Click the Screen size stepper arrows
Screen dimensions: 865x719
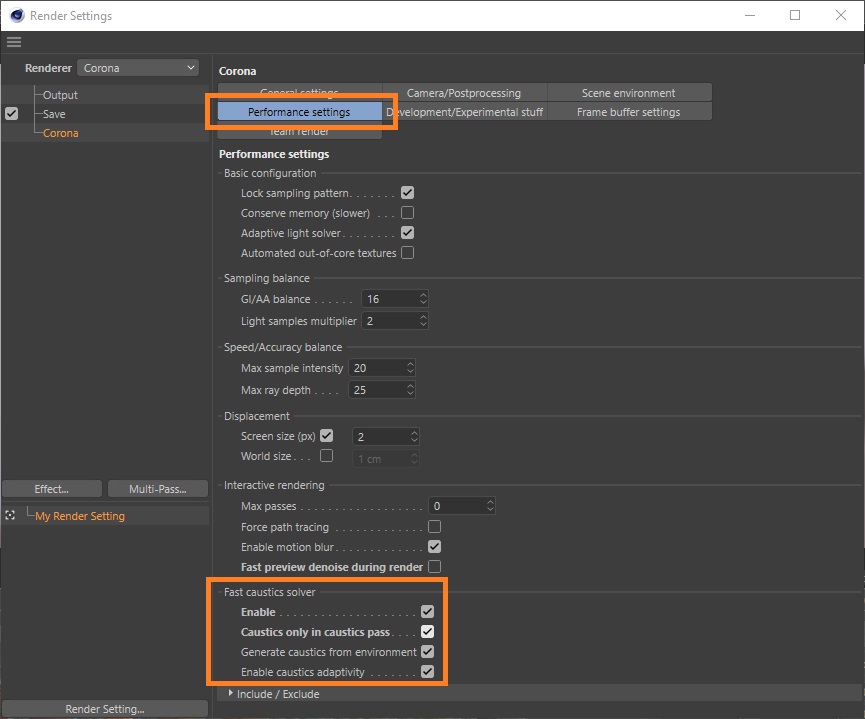414,436
